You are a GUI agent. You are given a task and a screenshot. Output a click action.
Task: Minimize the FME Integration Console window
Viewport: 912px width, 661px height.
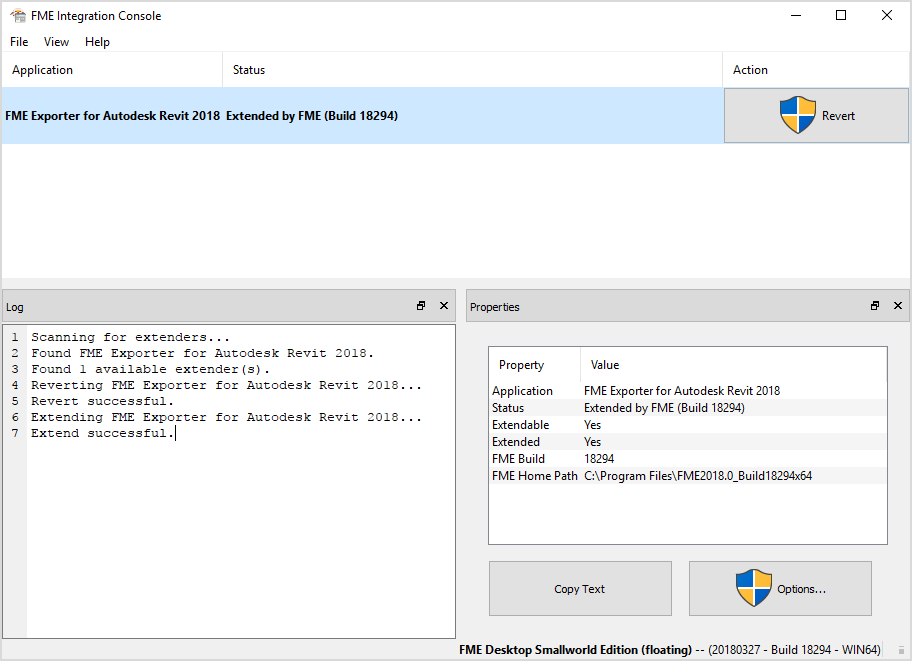coord(796,16)
